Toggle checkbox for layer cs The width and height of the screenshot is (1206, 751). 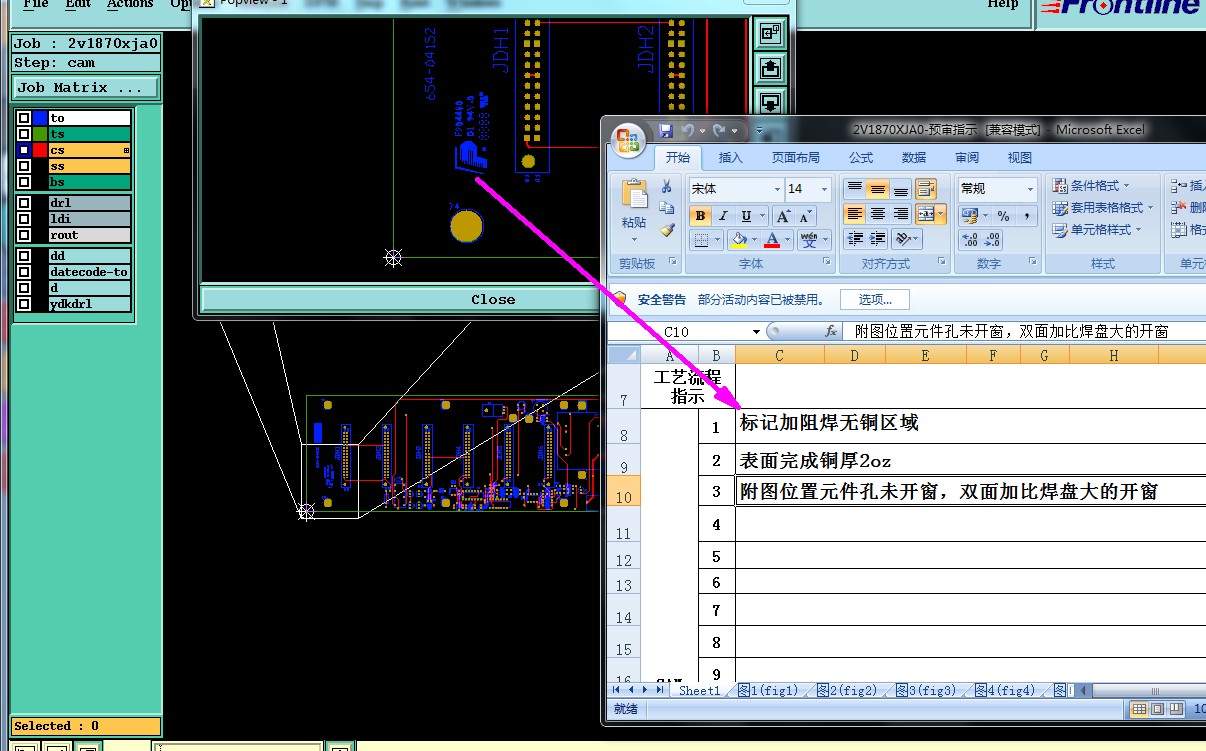(x=24, y=150)
